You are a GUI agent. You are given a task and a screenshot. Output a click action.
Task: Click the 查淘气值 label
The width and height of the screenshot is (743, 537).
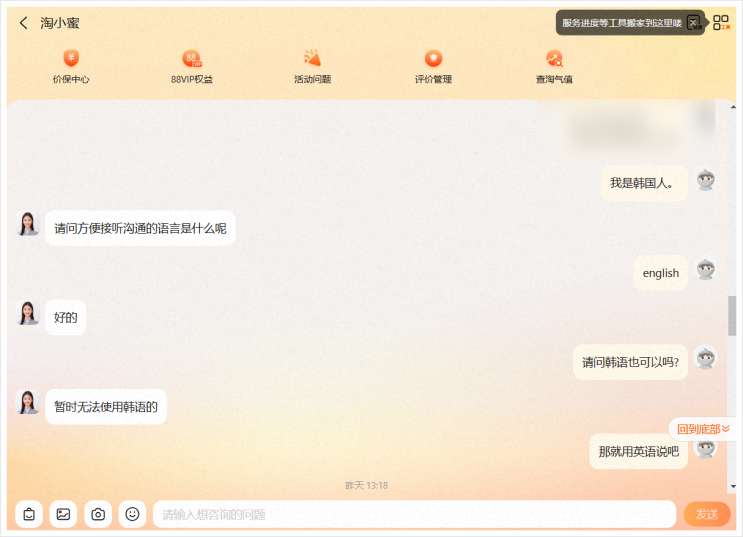tap(554, 80)
